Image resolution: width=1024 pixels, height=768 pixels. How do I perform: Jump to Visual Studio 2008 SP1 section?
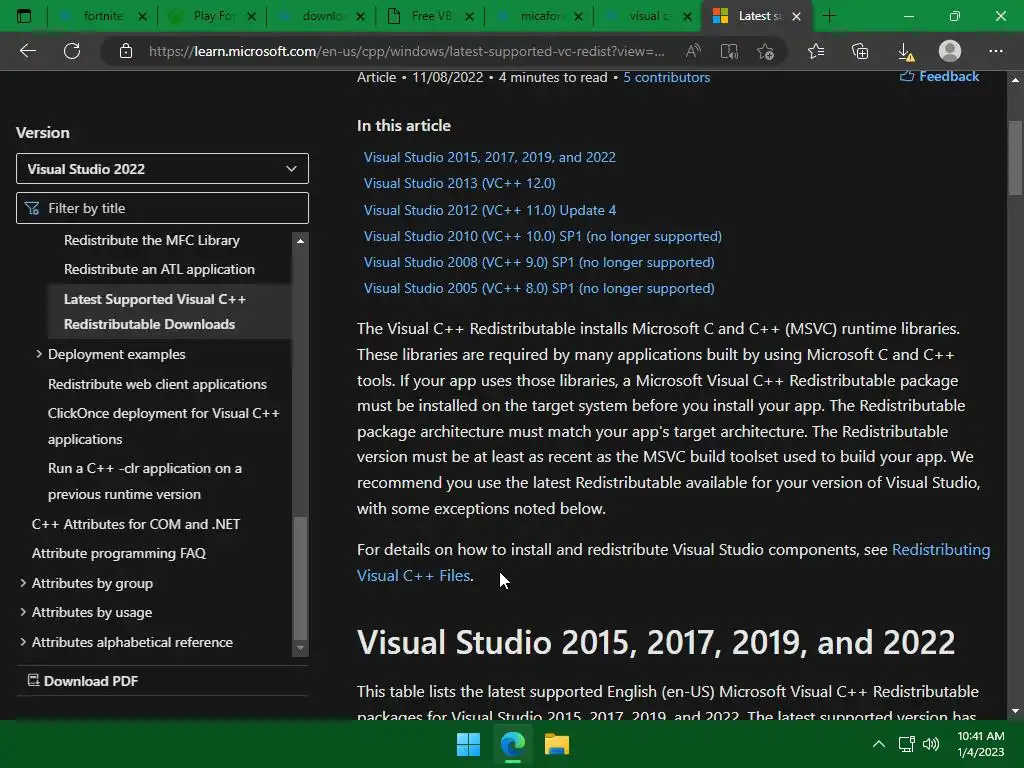(539, 262)
